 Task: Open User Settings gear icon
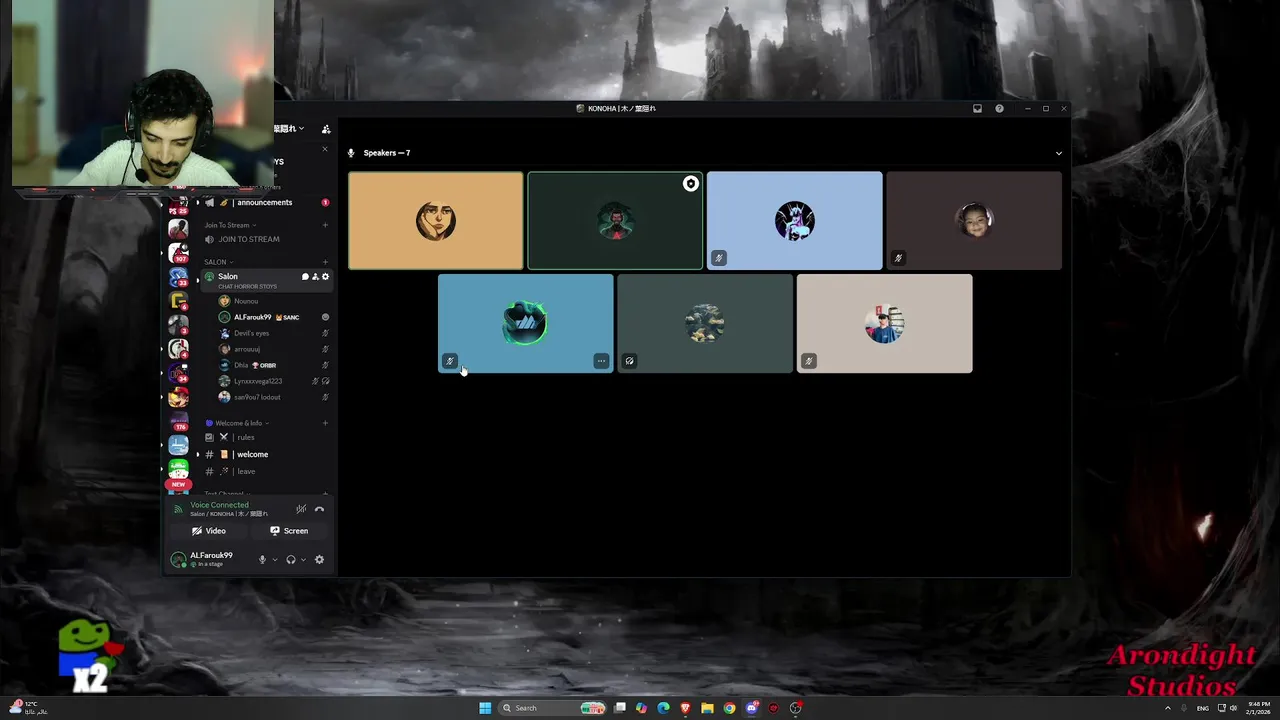coord(319,560)
